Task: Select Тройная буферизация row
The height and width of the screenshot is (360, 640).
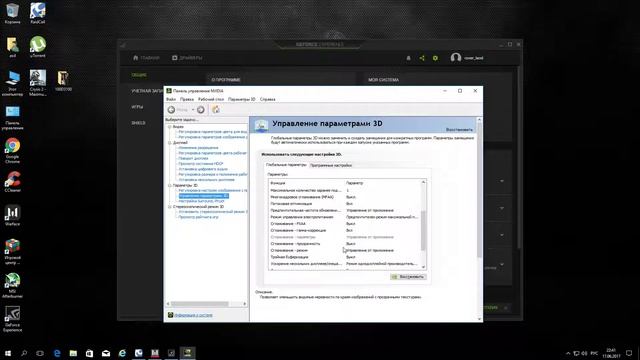Action: (x=345, y=257)
